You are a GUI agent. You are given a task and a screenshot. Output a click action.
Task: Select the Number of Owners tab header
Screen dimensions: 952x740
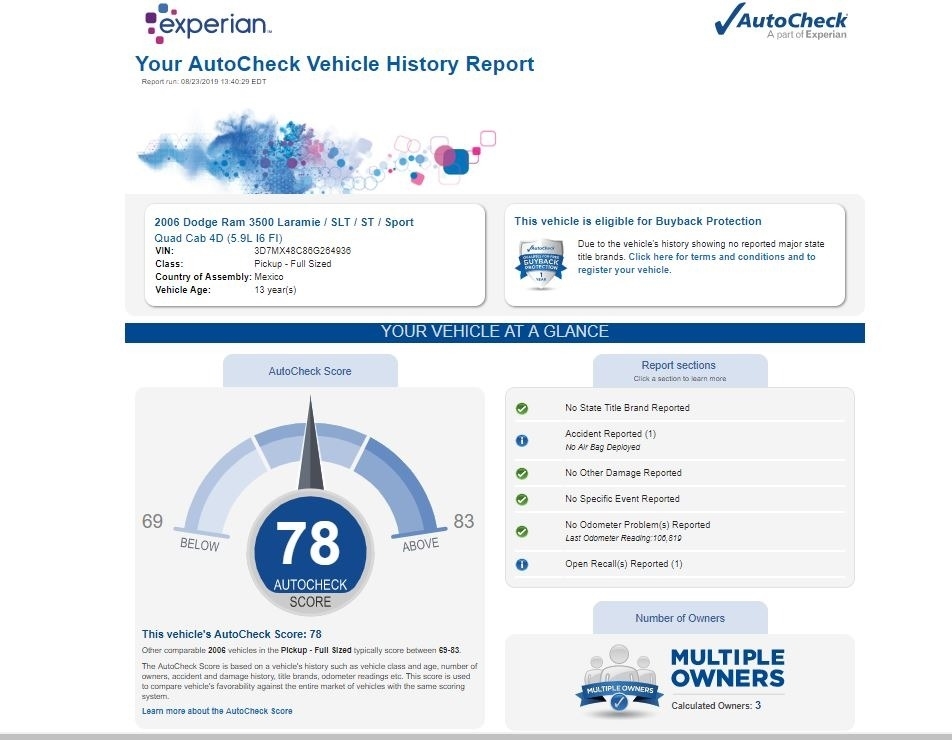point(680,618)
